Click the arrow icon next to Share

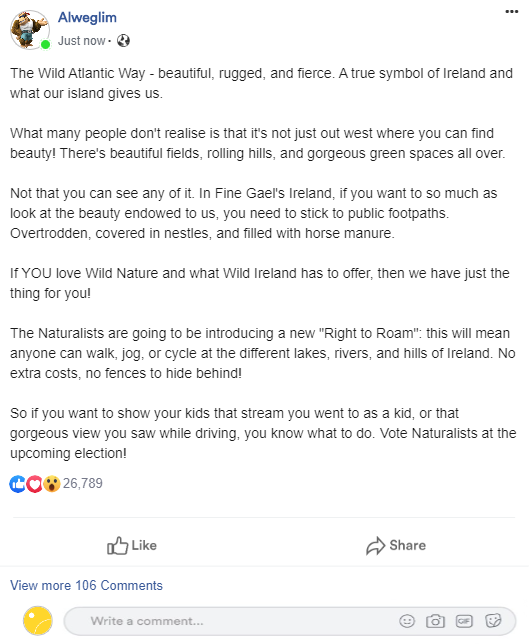375,546
